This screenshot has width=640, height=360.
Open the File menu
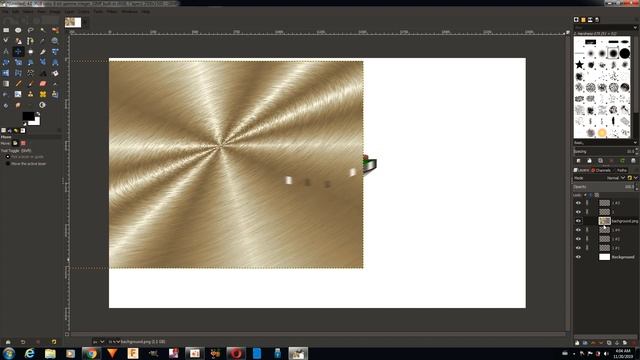[5, 11]
